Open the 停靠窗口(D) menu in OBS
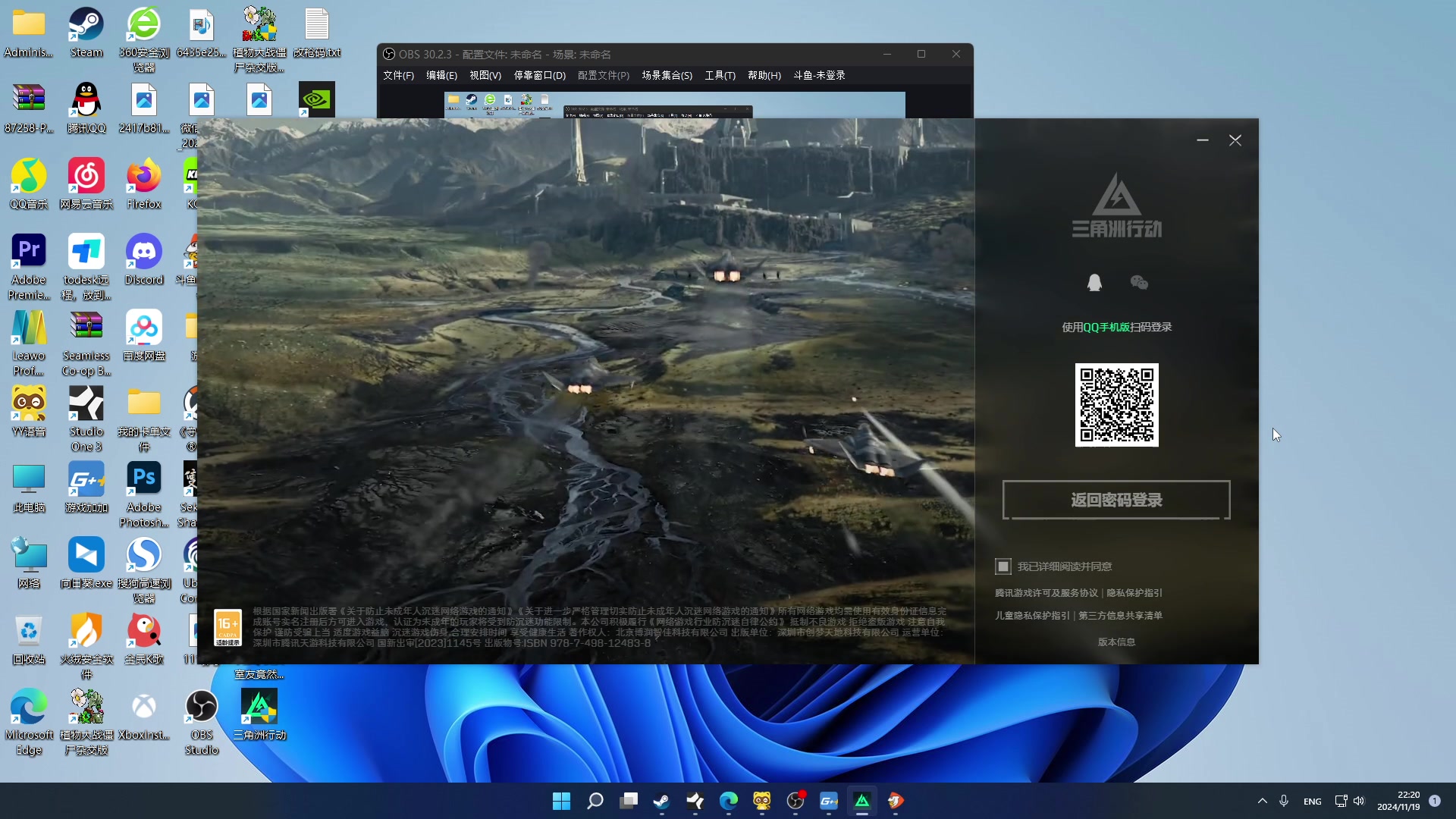Screen dimensions: 1456x819 click(x=540, y=75)
